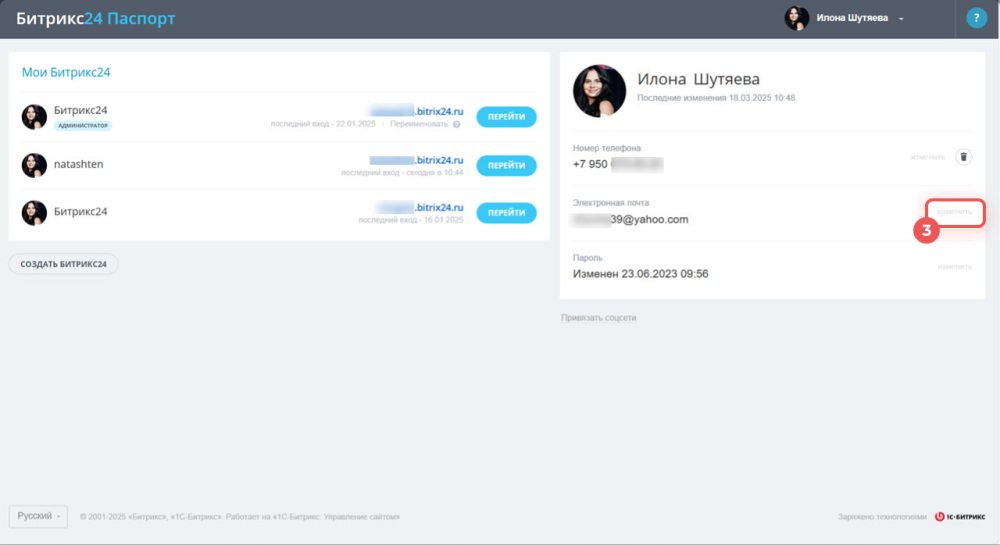Click the name Илона Шутяева in profile card
Viewport: 1000px width, 545px height.
click(698, 79)
